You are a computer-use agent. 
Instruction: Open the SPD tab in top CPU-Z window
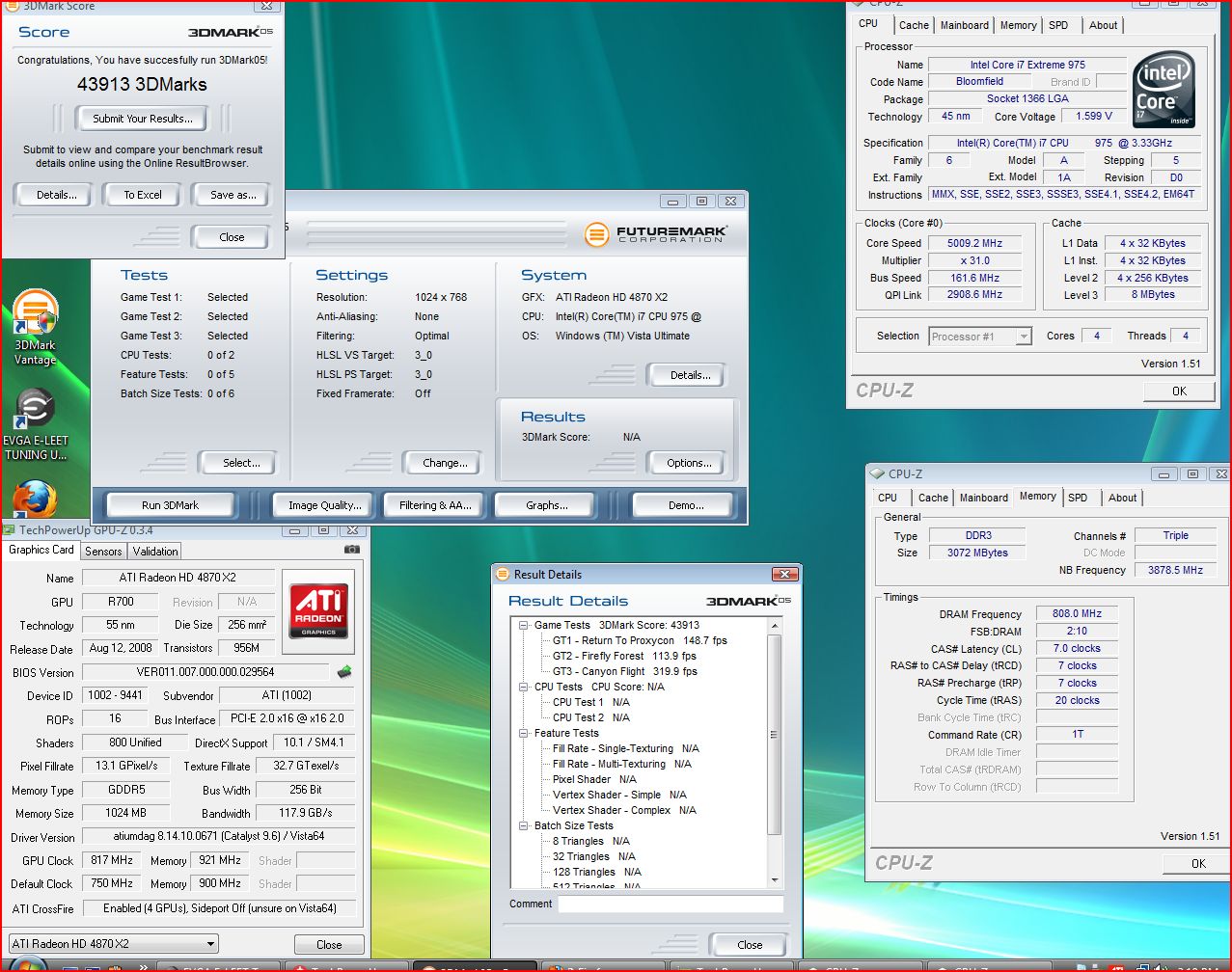tap(1058, 25)
